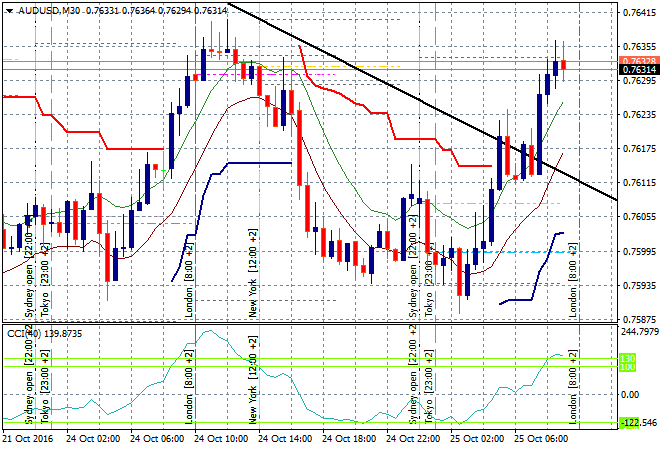This screenshot has height=450, width=660.
Task: Click New York [12:00 +2] label in CCI pane
Action: coord(253,380)
